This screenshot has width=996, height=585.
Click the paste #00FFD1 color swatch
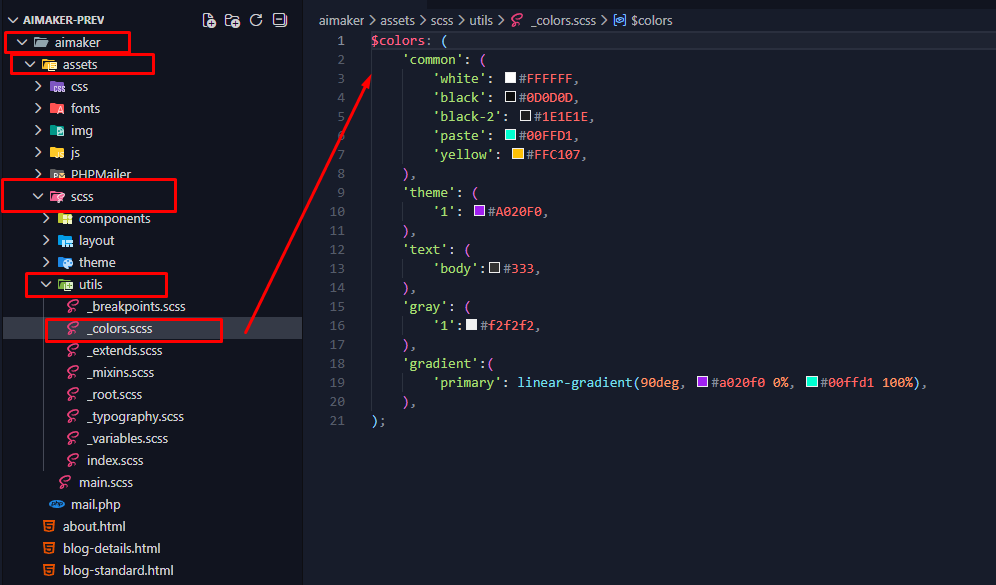click(x=510, y=136)
